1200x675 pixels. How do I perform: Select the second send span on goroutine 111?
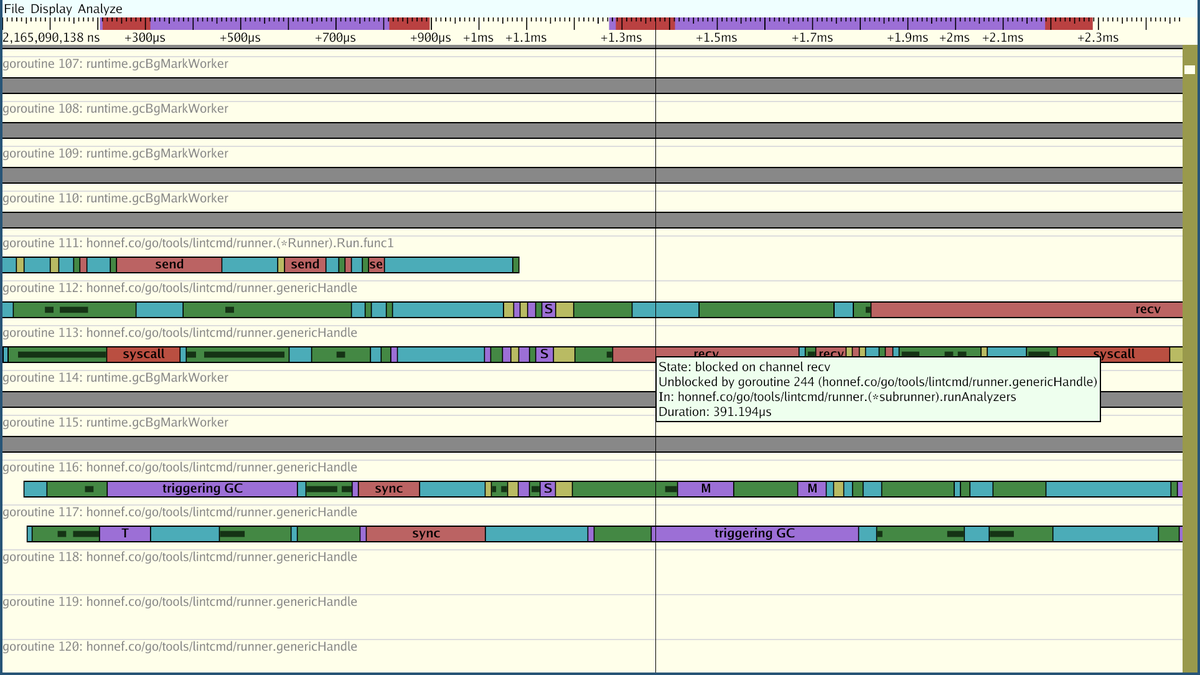(x=305, y=264)
